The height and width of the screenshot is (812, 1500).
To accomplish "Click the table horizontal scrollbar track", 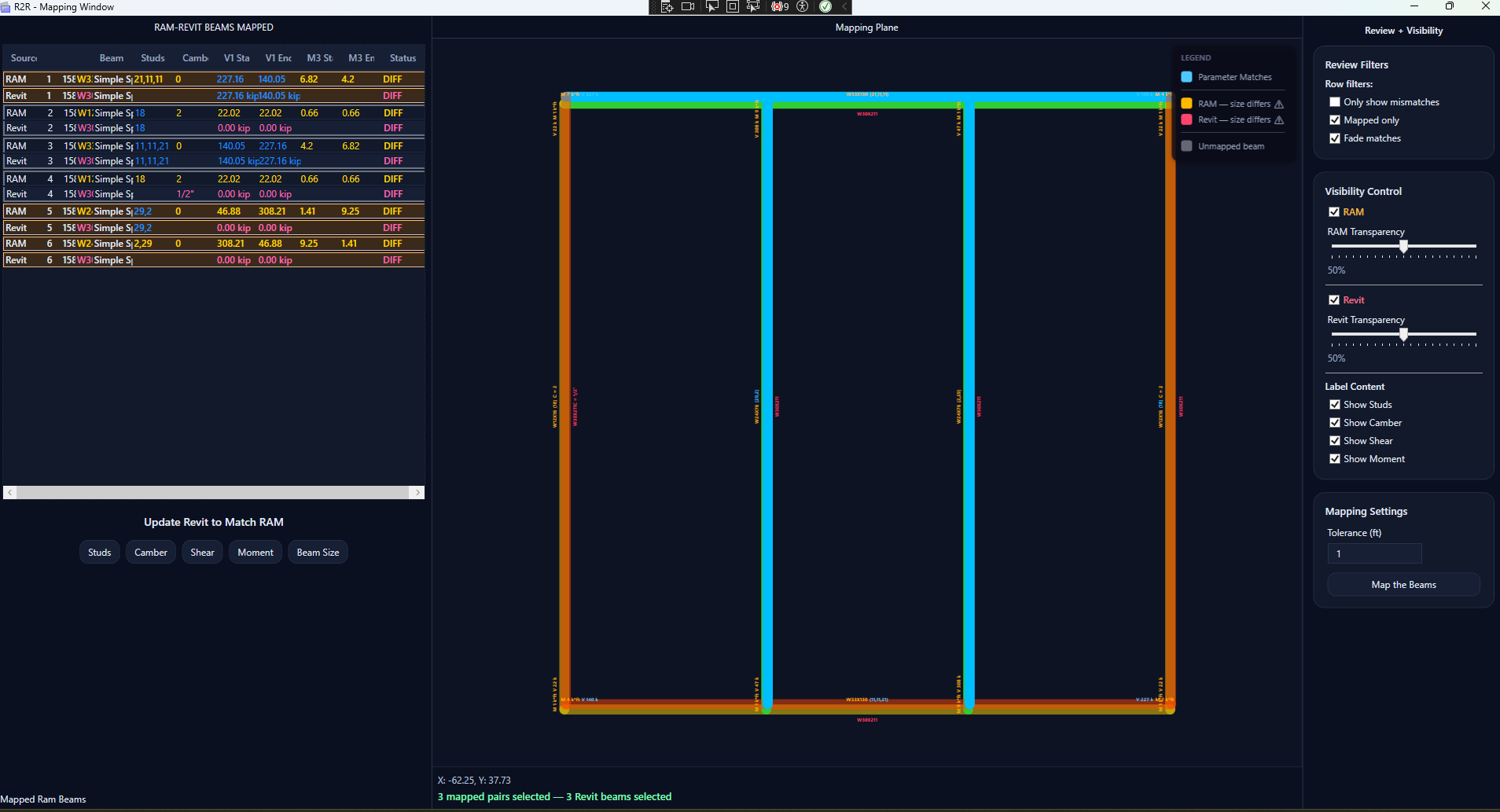I will point(213,492).
